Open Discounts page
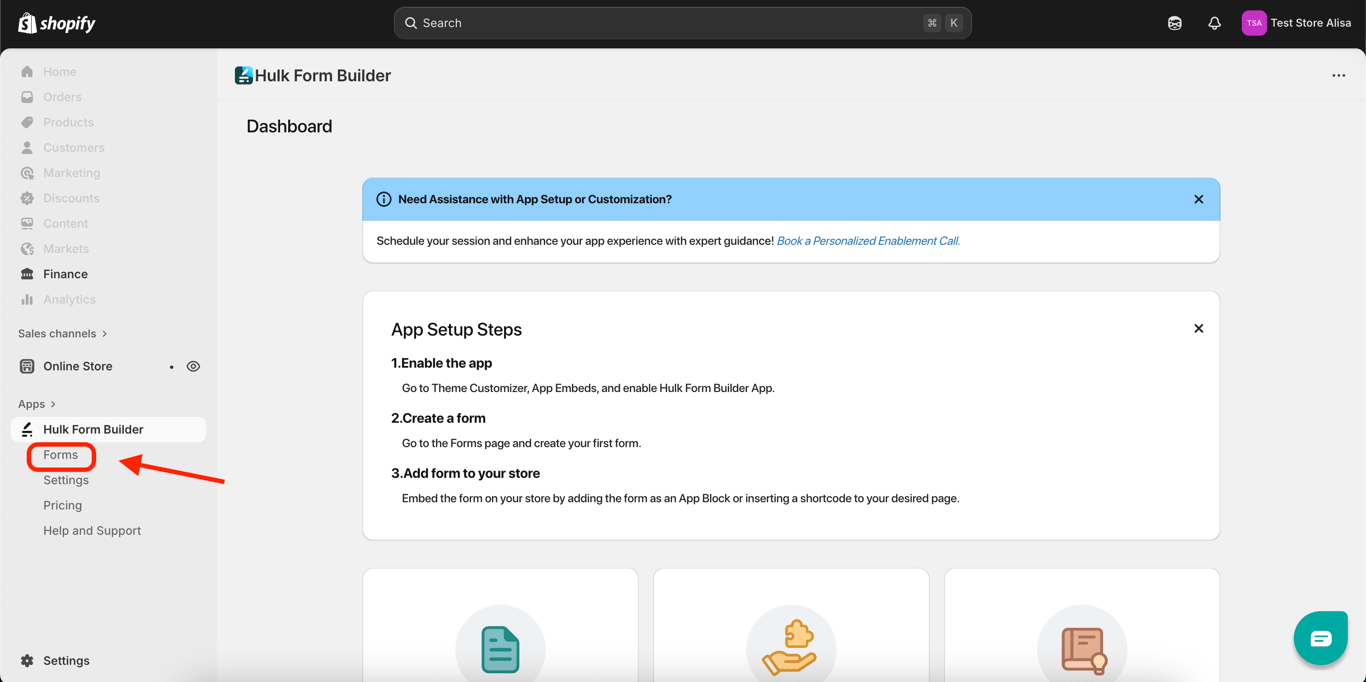The height and width of the screenshot is (682, 1366). click(x=71, y=198)
